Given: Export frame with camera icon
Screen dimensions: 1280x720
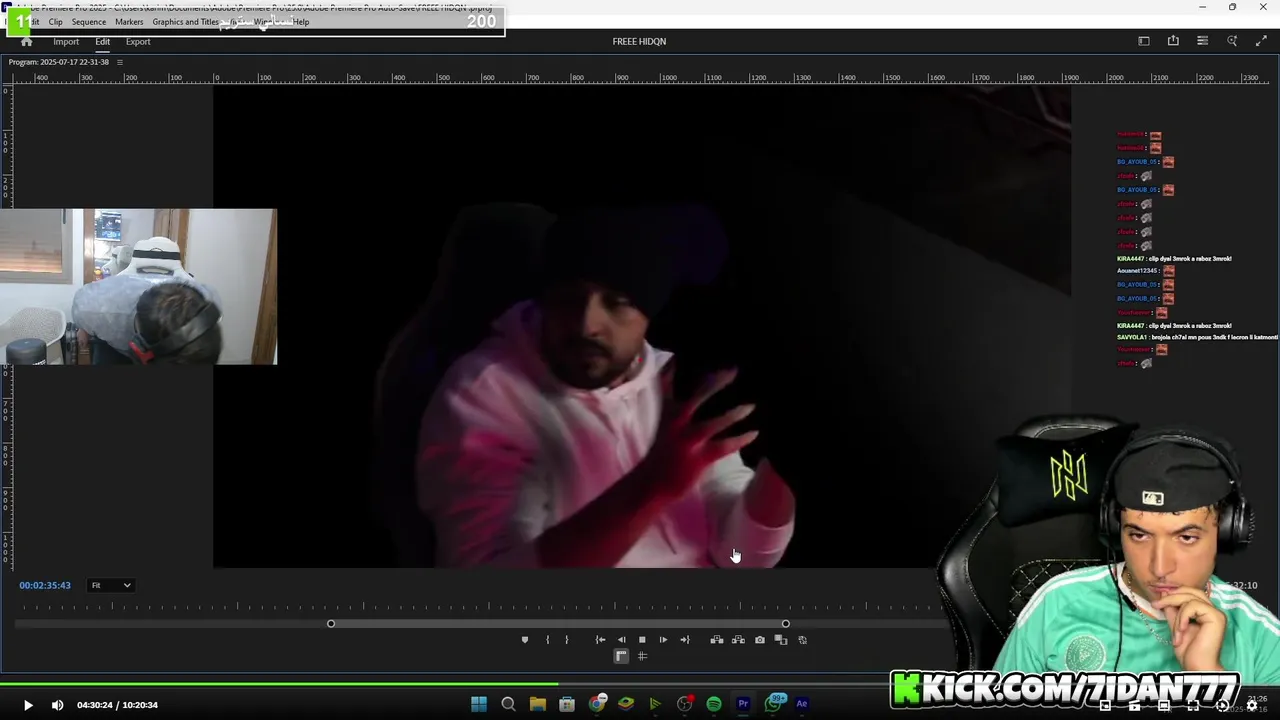Looking at the screenshot, I should (760, 640).
